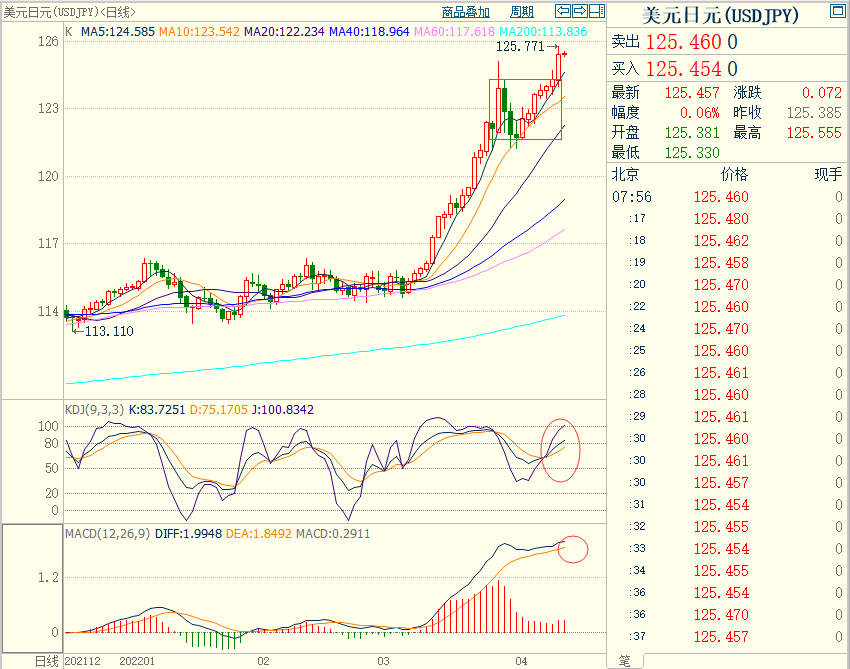This screenshot has height=669, width=850.
Task: Click the 113.110 low price marker
Action: coord(109,331)
